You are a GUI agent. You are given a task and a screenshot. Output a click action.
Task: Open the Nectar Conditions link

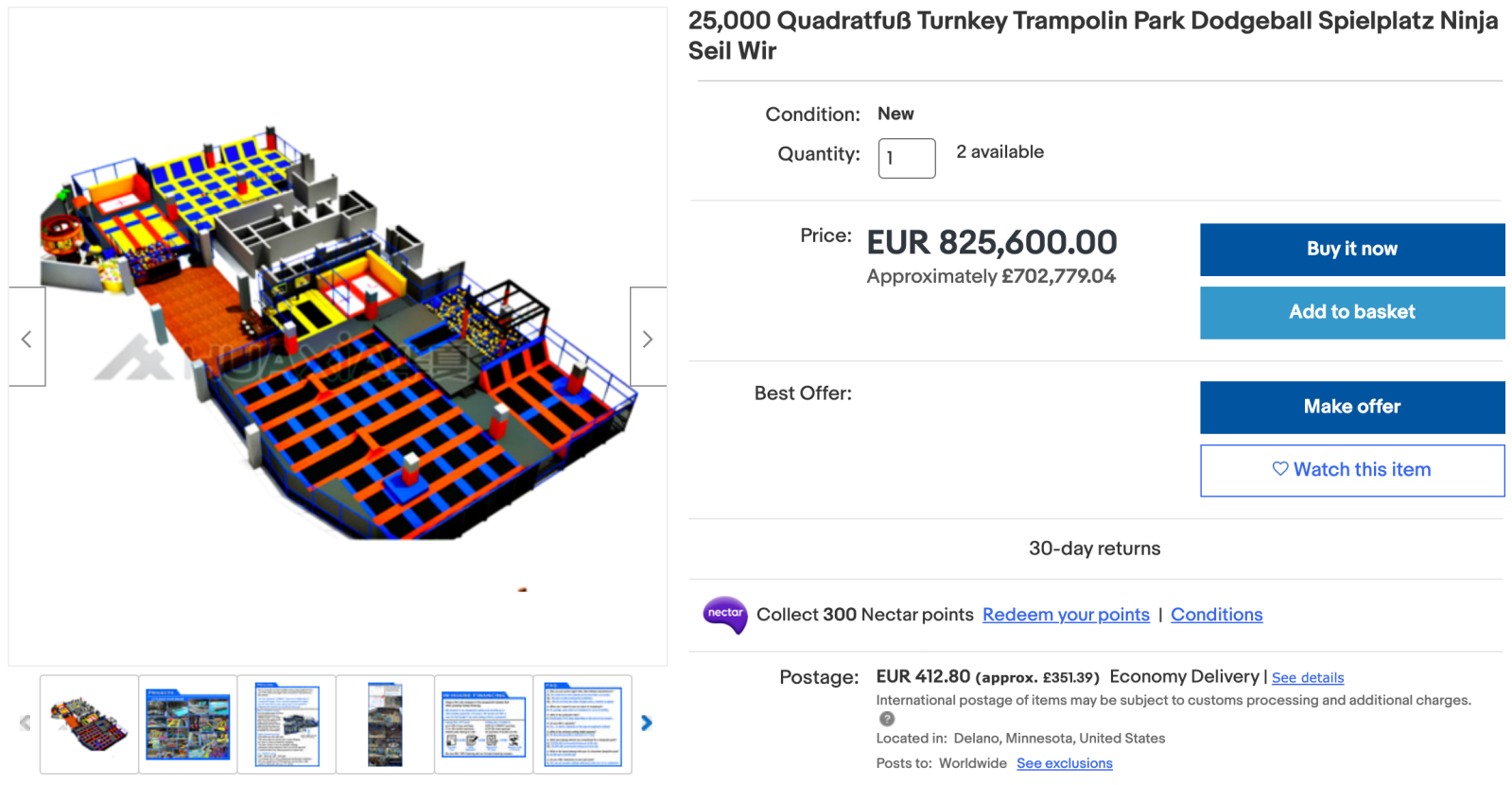1216,615
